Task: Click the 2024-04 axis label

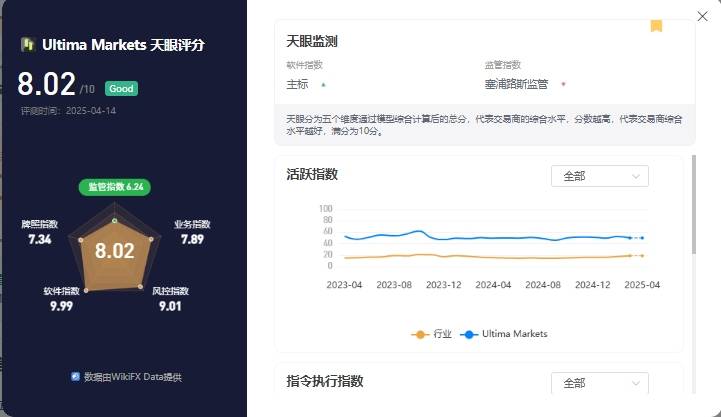Action: [x=493, y=285]
